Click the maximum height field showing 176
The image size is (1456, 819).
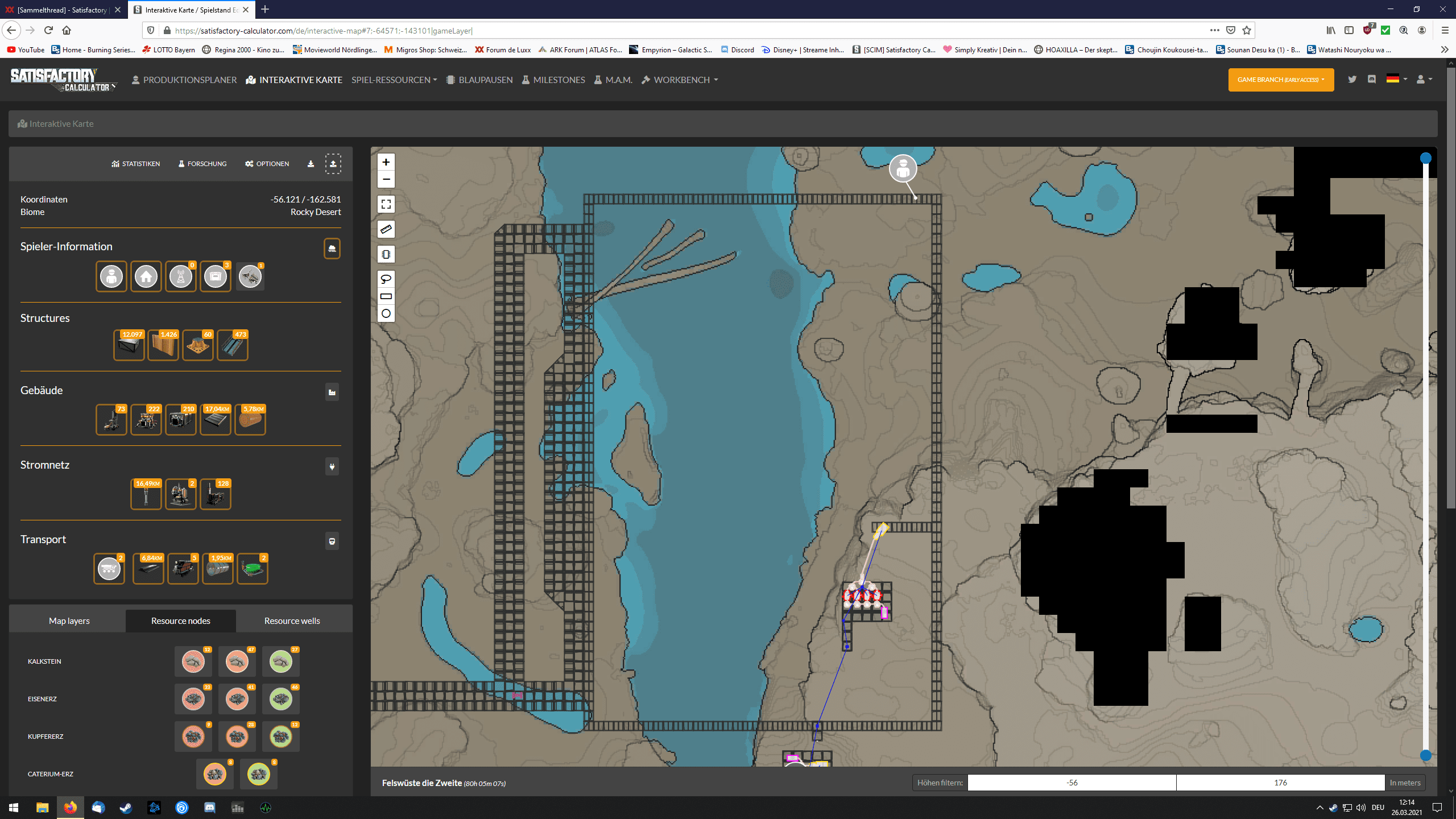[x=1280, y=783]
